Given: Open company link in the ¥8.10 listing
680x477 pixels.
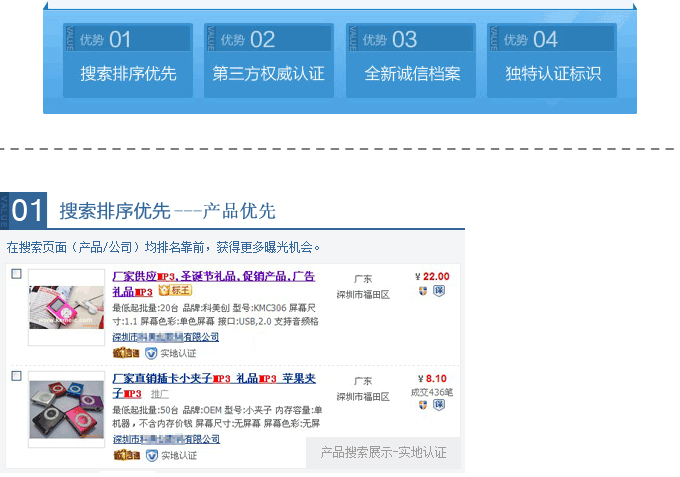Looking at the screenshot, I should point(167,439).
